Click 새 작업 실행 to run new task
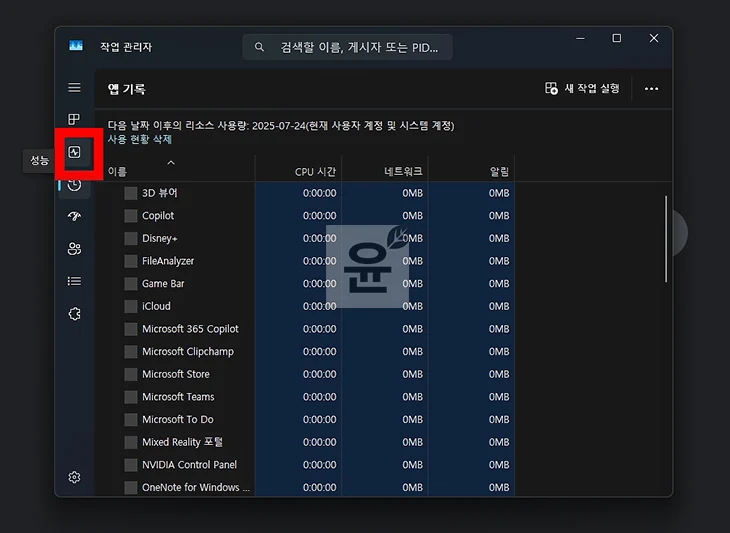730x533 pixels. (582, 89)
